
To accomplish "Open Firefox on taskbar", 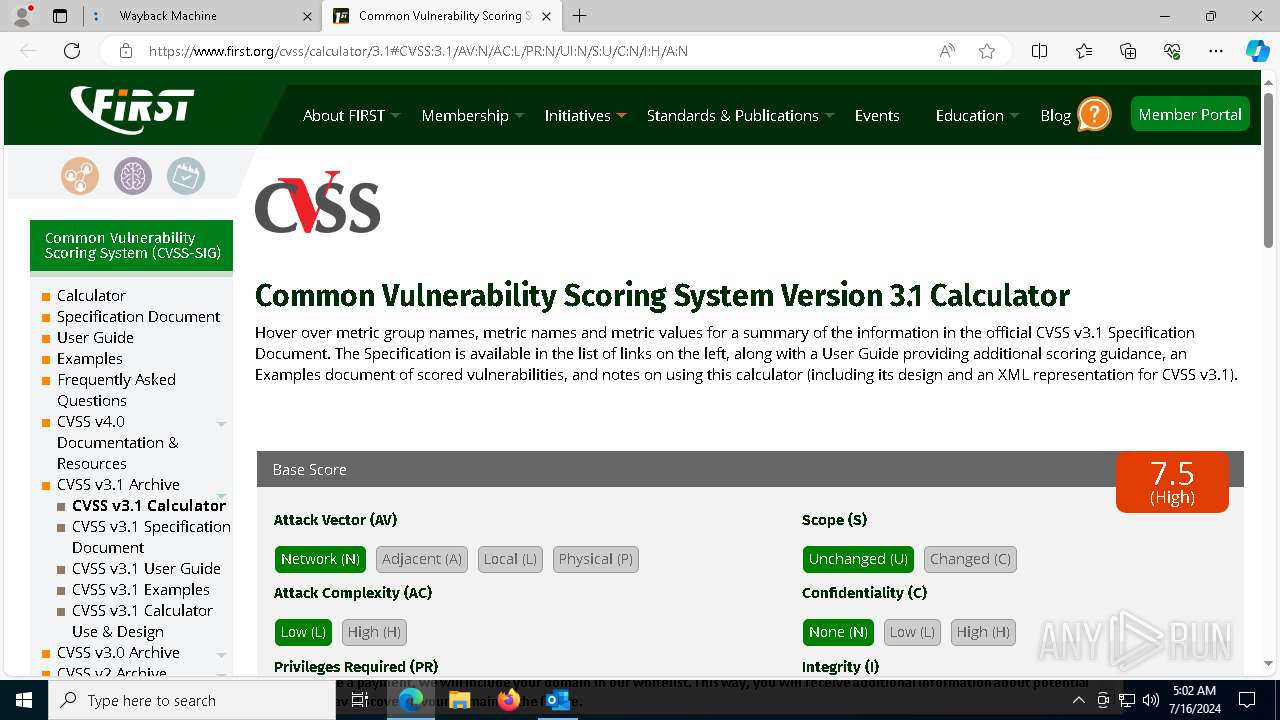I will point(508,700).
